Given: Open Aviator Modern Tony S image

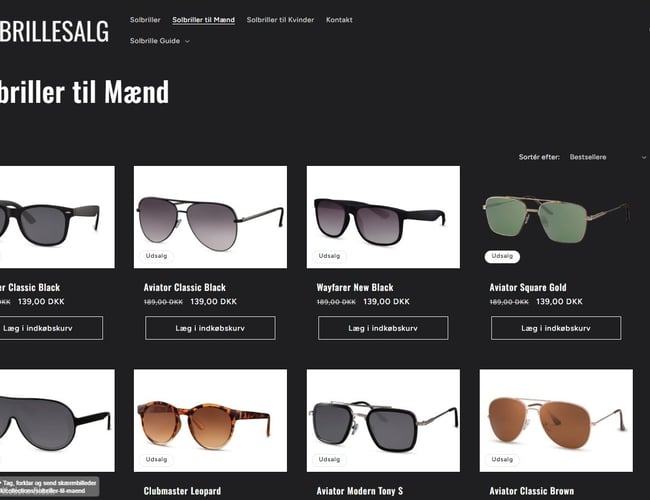Looking at the screenshot, I should pyautogui.click(x=383, y=420).
